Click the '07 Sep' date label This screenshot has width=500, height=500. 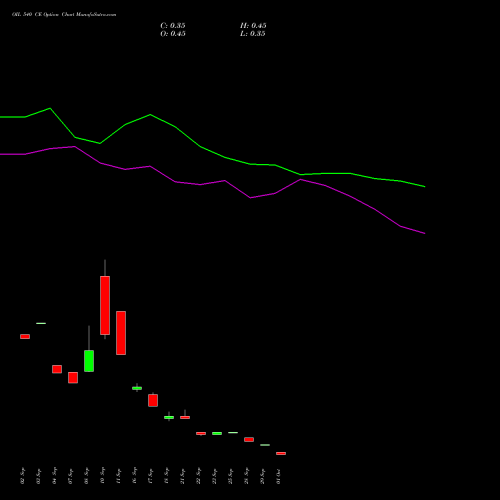[70, 476]
